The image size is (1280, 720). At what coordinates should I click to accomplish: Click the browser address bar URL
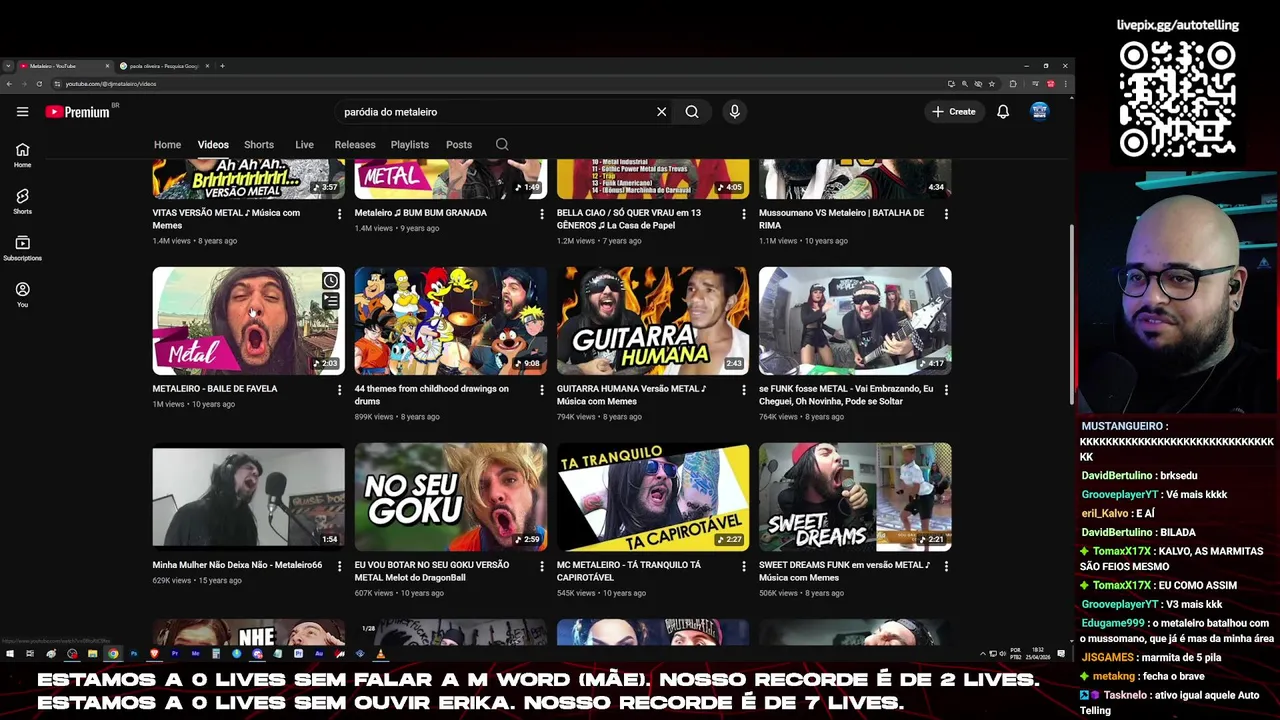tap(111, 84)
